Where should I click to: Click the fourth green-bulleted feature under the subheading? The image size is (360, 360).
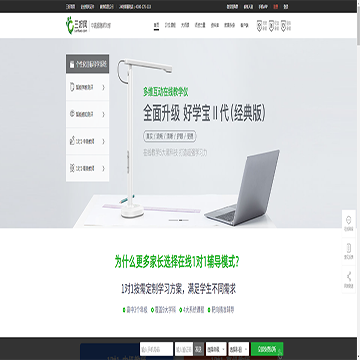click(221, 310)
